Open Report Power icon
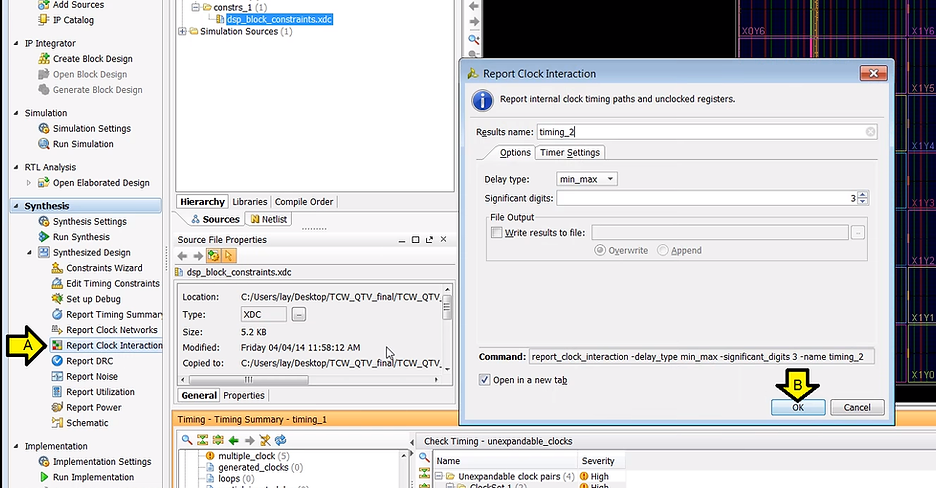 click(57, 407)
